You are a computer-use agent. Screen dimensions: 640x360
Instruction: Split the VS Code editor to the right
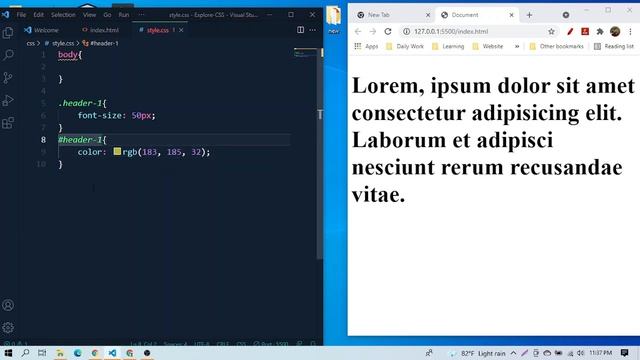pos(300,30)
